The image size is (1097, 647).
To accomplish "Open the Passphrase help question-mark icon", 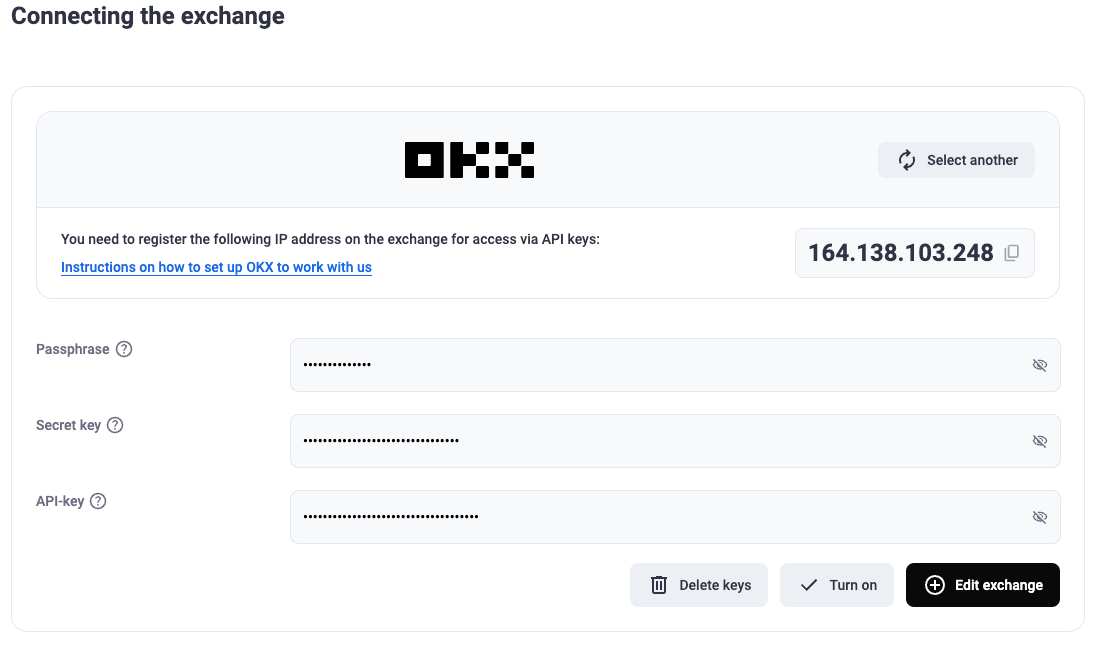I will click(124, 349).
